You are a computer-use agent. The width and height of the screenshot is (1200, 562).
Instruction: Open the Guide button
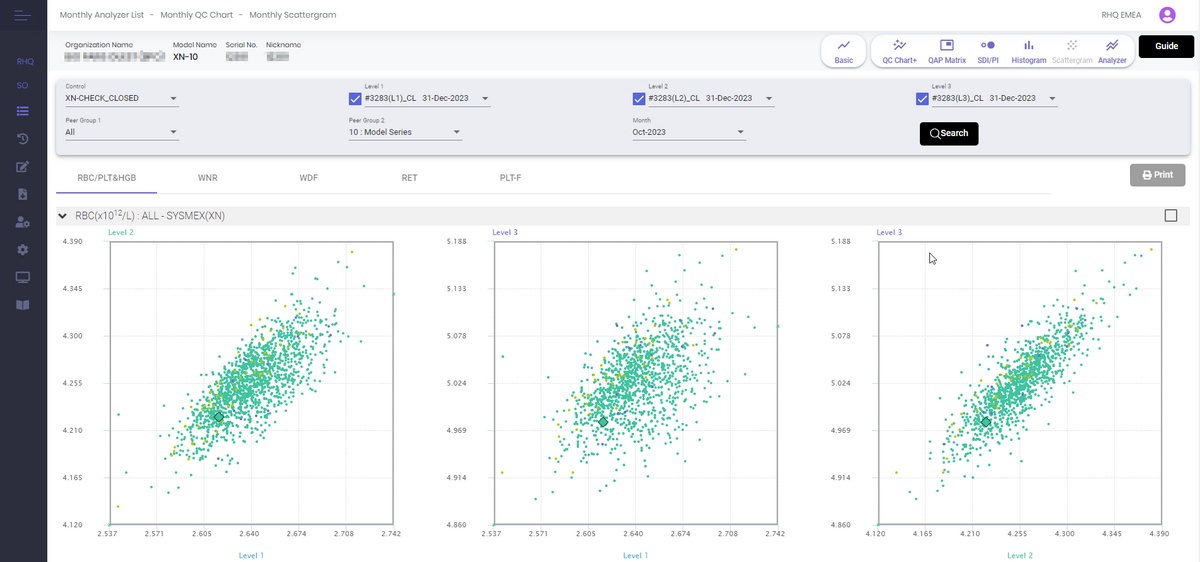pyautogui.click(x=1166, y=46)
